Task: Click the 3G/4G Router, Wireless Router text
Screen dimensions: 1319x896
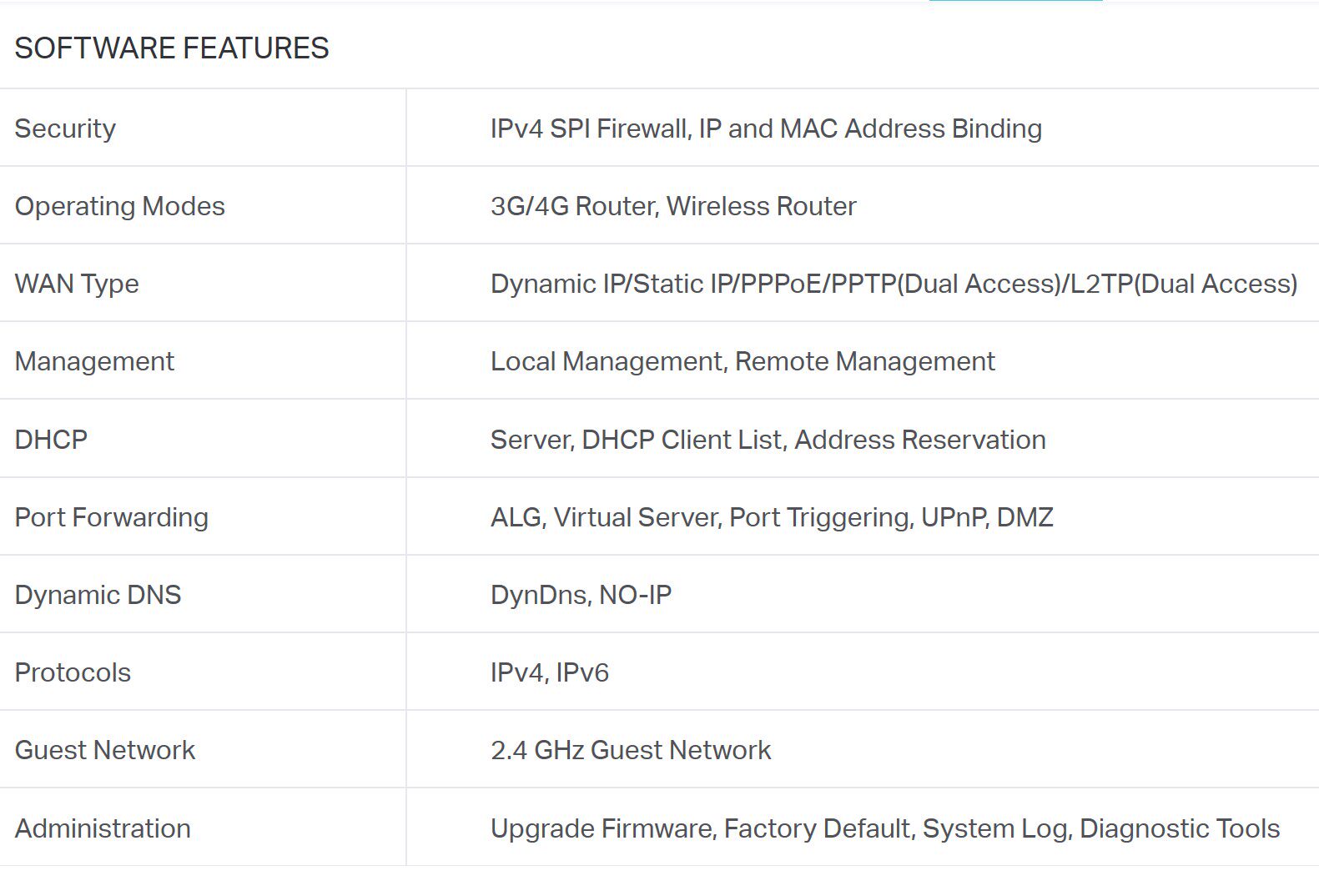Action: click(x=673, y=206)
